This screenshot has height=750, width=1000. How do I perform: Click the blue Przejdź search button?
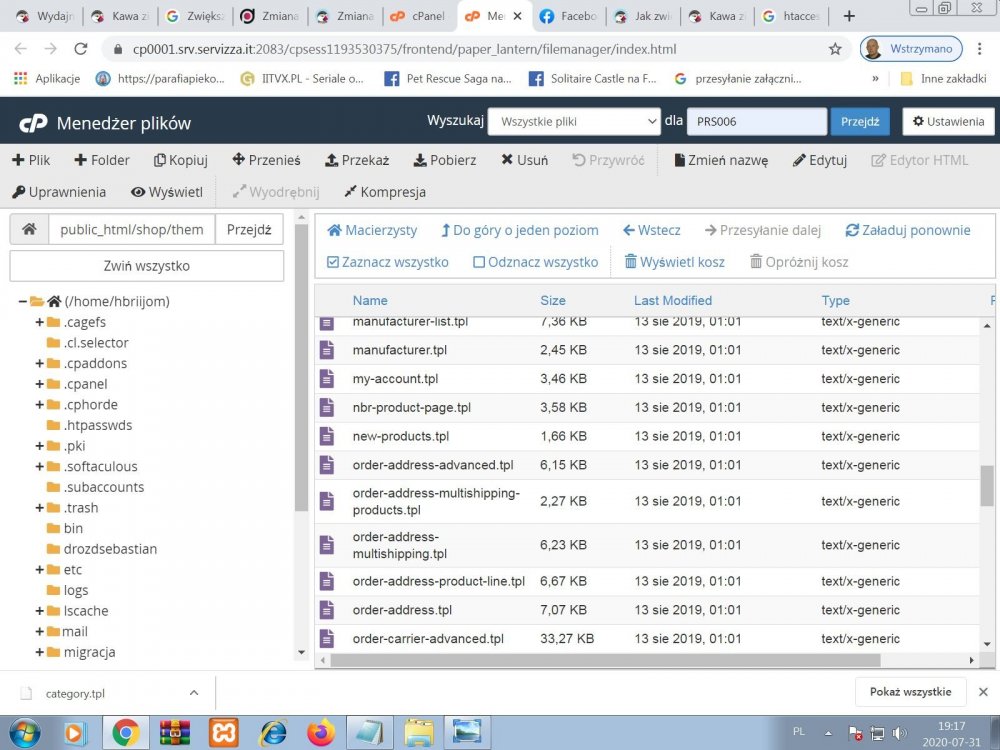click(x=860, y=121)
